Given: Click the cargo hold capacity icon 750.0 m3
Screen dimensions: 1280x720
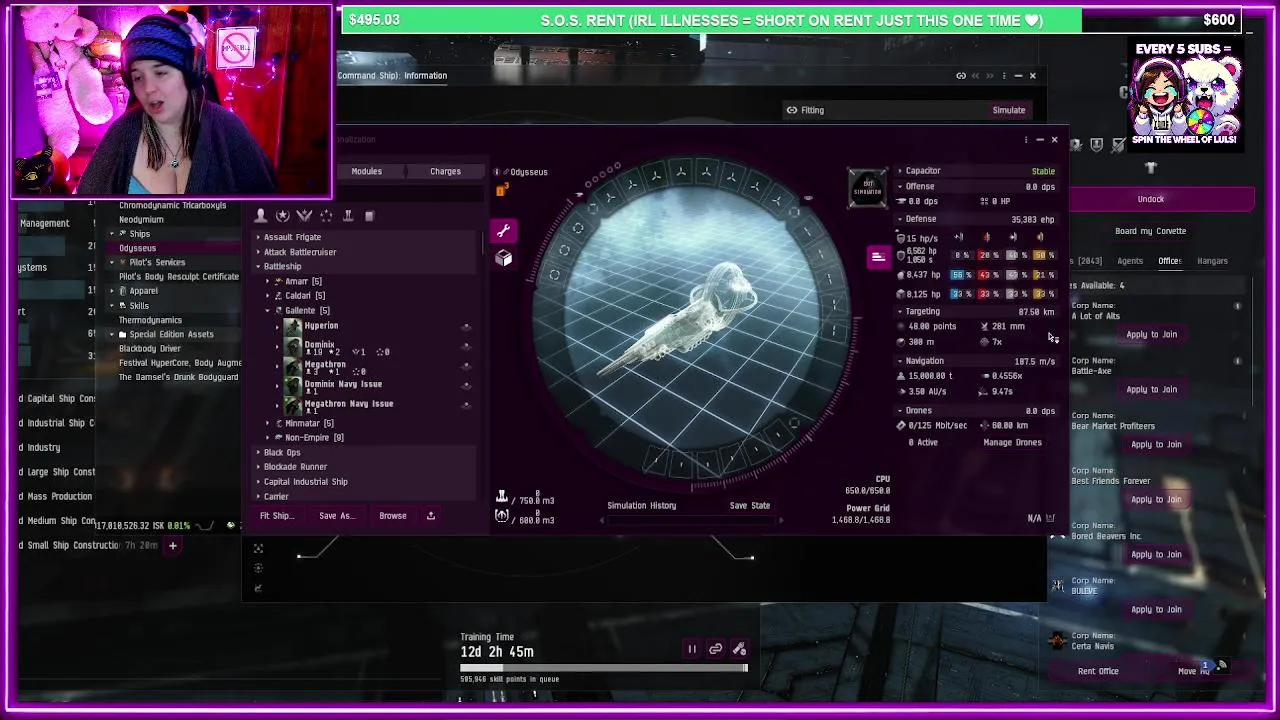Looking at the screenshot, I should (x=501, y=497).
